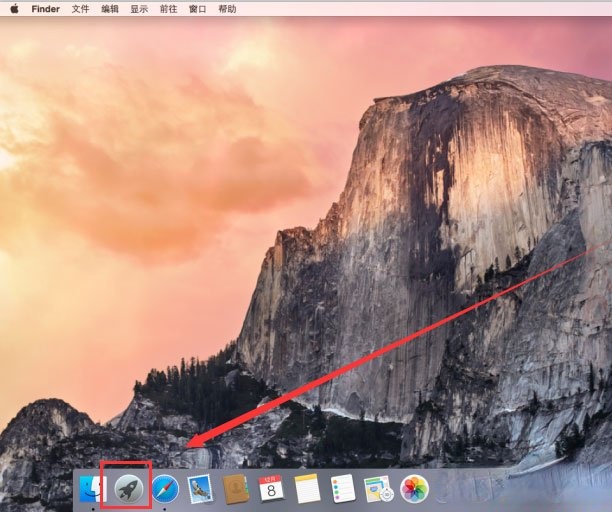Launch Photos app from the Dock
Image resolution: width=612 pixels, height=512 pixels.
[x=414, y=488]
